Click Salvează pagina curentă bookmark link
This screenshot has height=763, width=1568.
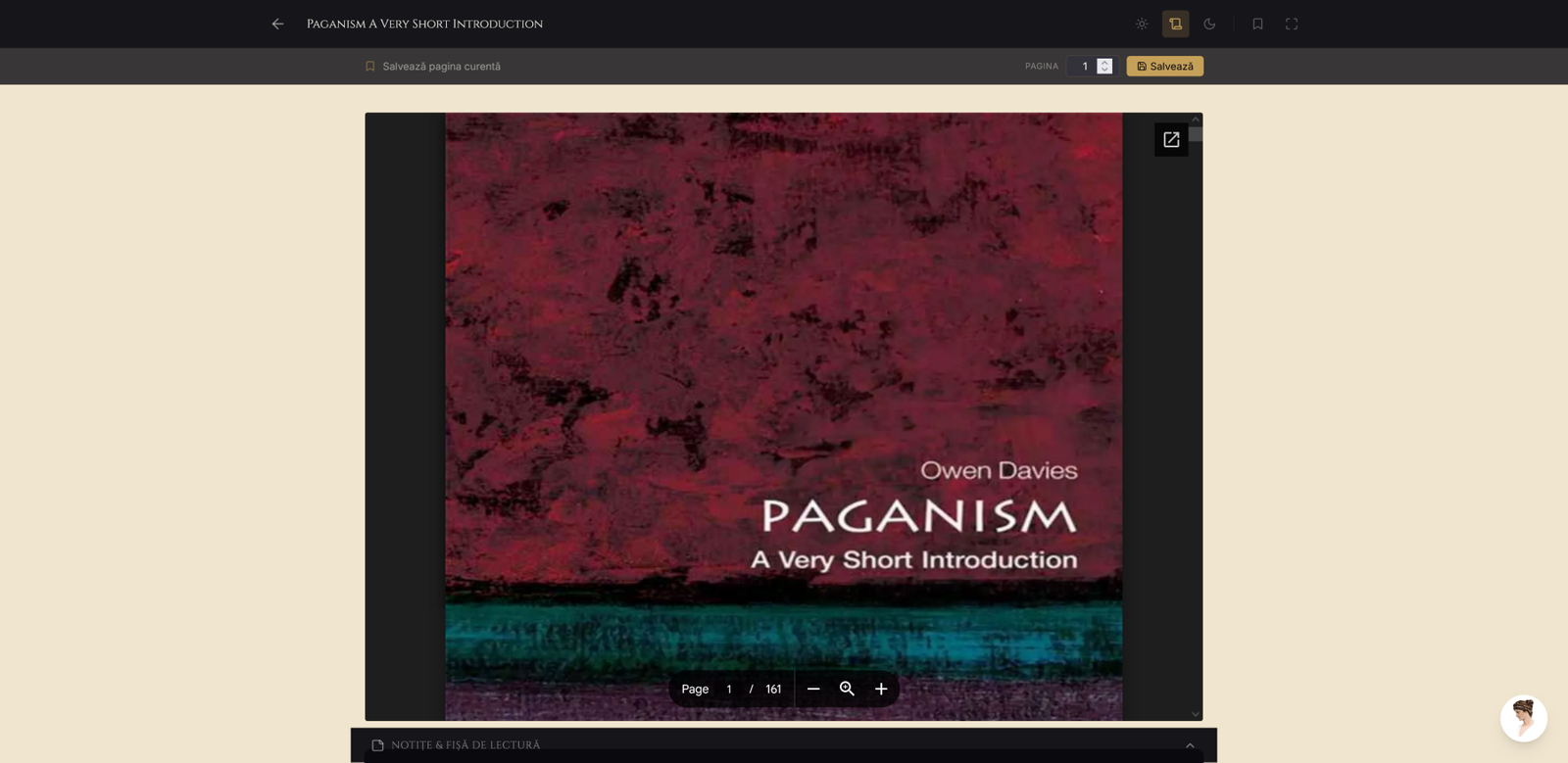click(432, 67)
